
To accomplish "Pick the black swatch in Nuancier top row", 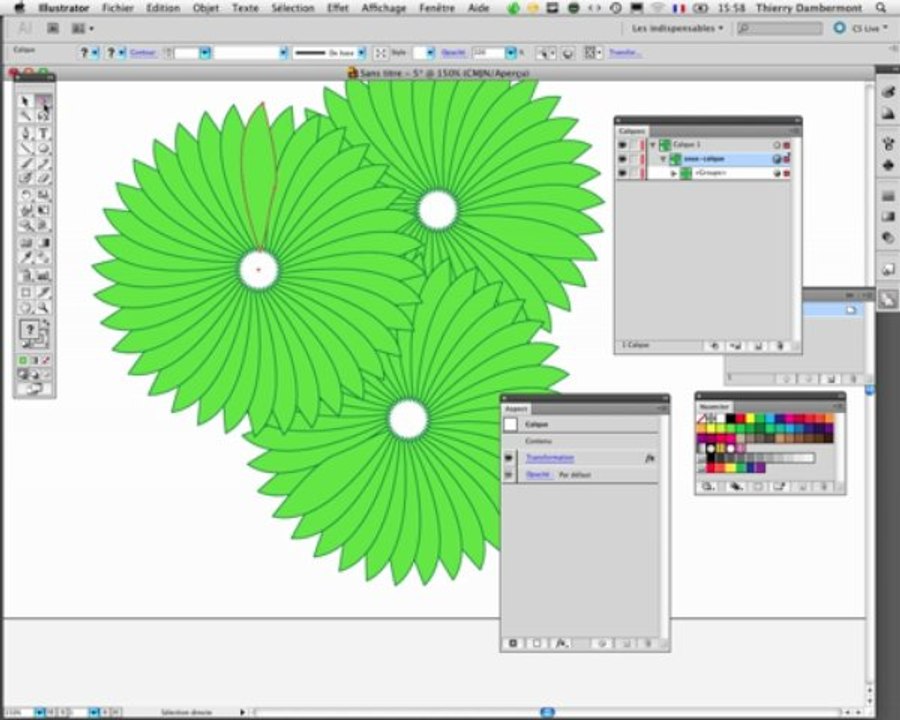I will [730, 419].
